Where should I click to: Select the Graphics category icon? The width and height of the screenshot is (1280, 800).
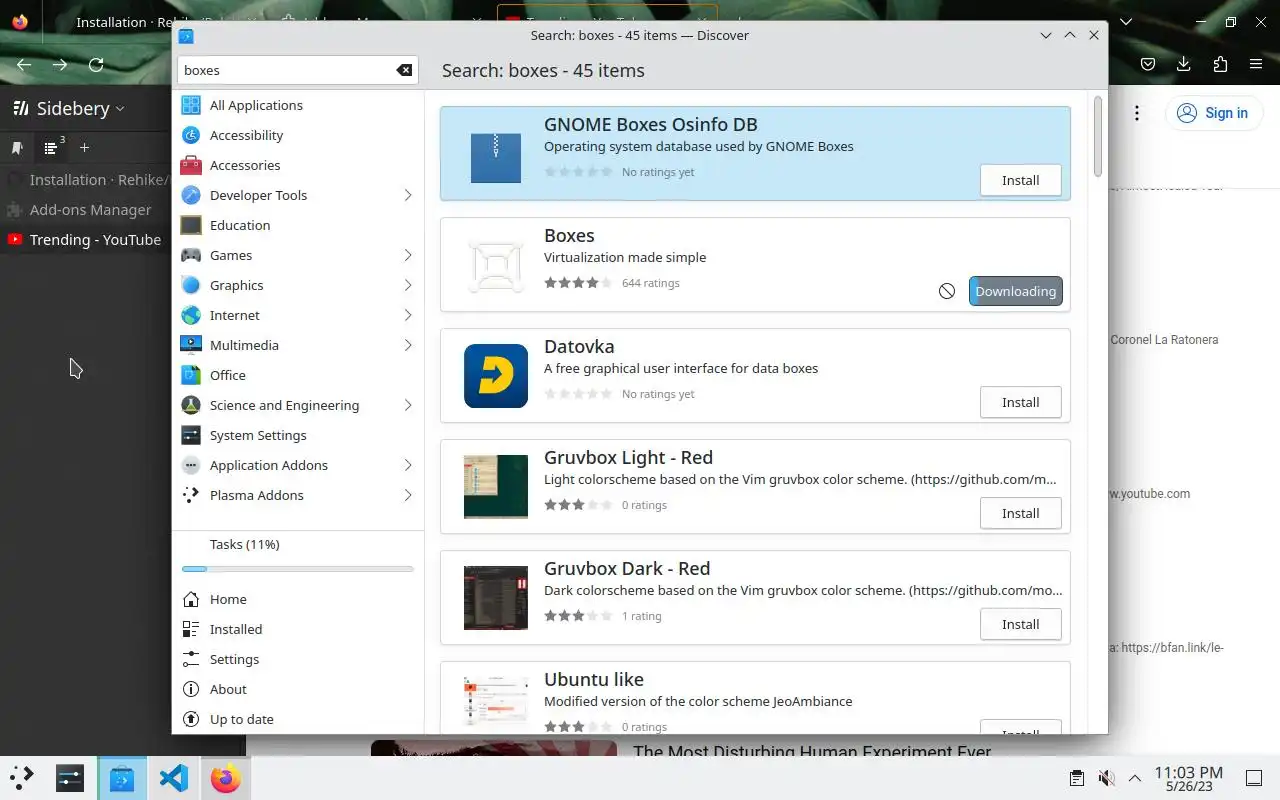191,285
